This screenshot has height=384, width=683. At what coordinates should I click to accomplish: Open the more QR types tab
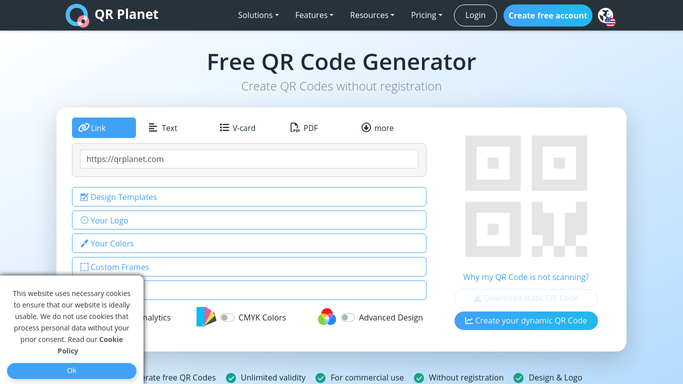tap(377, 128)
